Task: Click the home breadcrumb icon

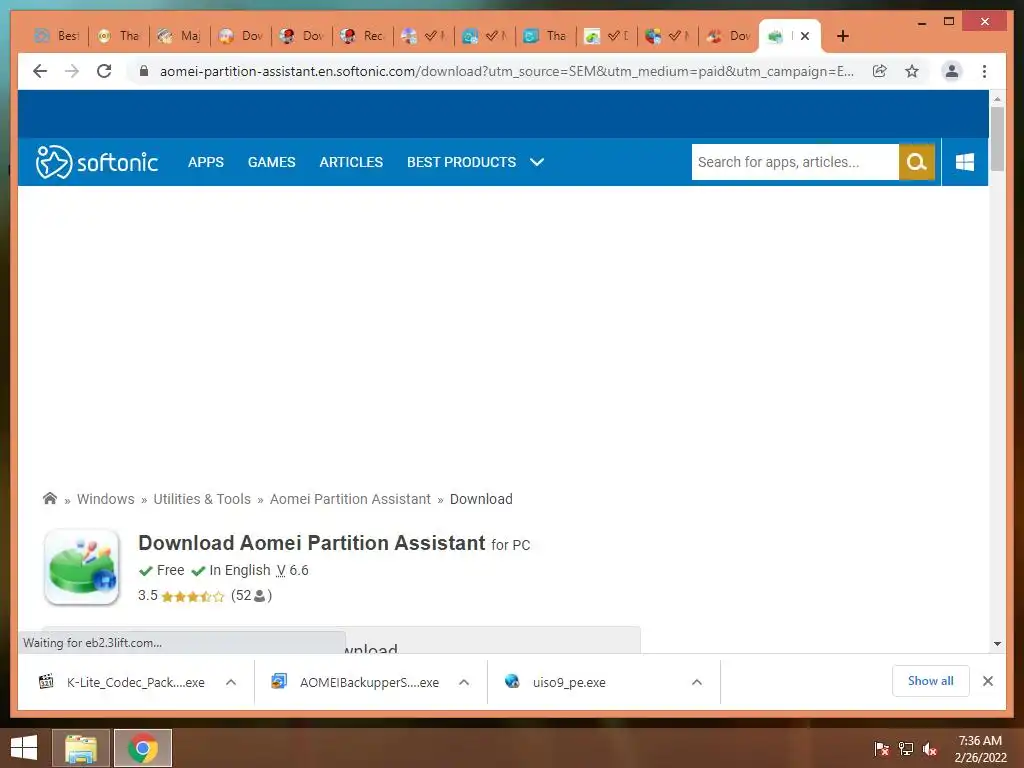Action: (x=50, y=499)
